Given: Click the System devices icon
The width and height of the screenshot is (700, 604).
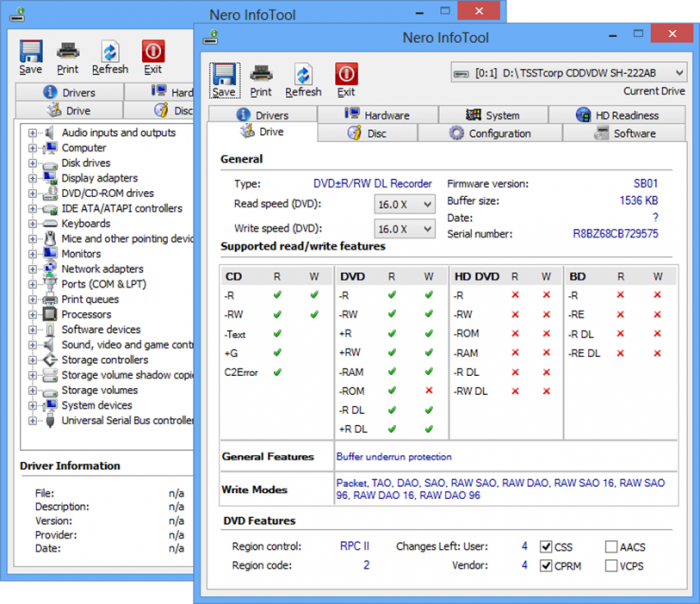Looking at the screenshot, I should point(50,405).
